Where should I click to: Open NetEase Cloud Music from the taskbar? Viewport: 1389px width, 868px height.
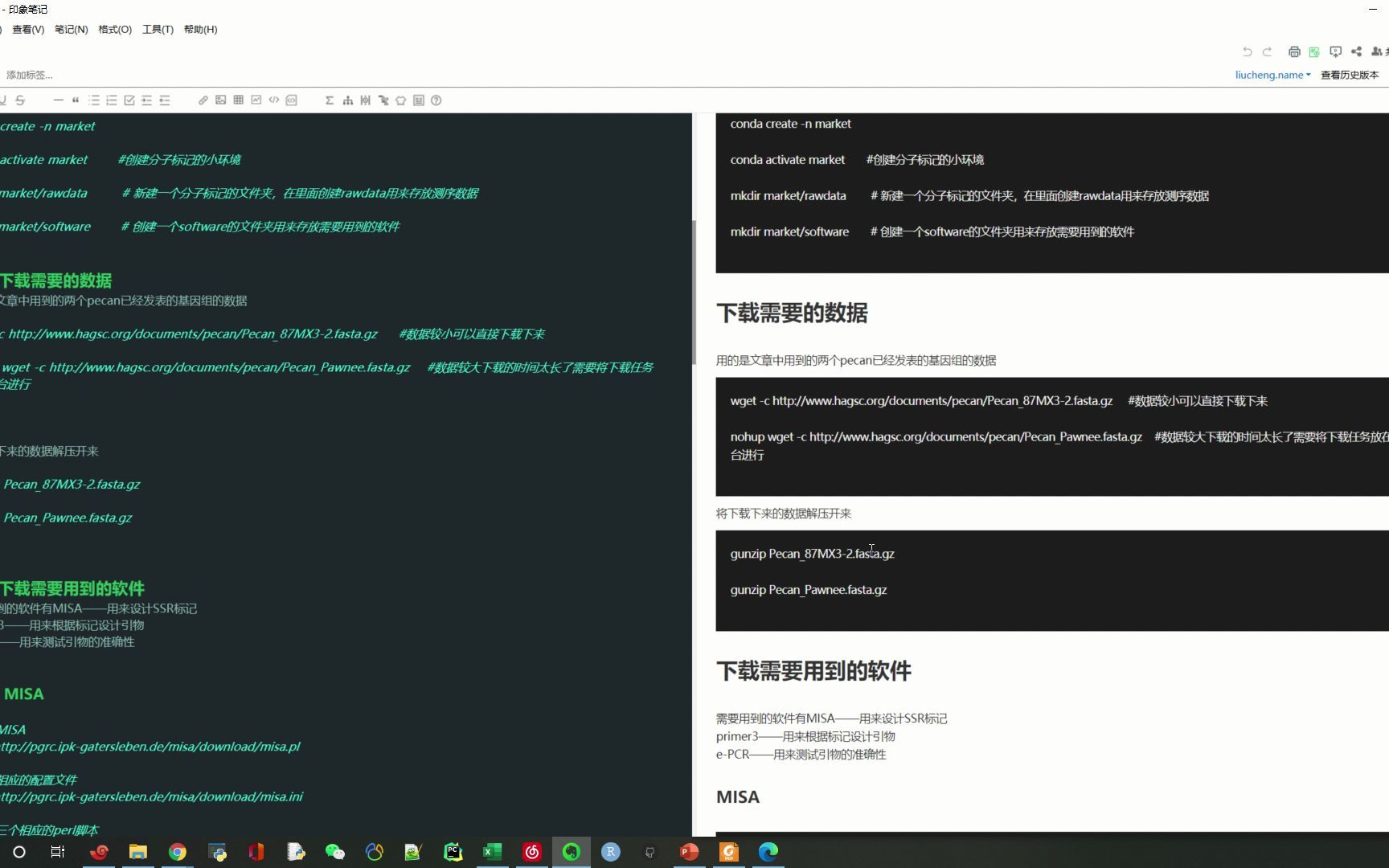click(532, 852)
